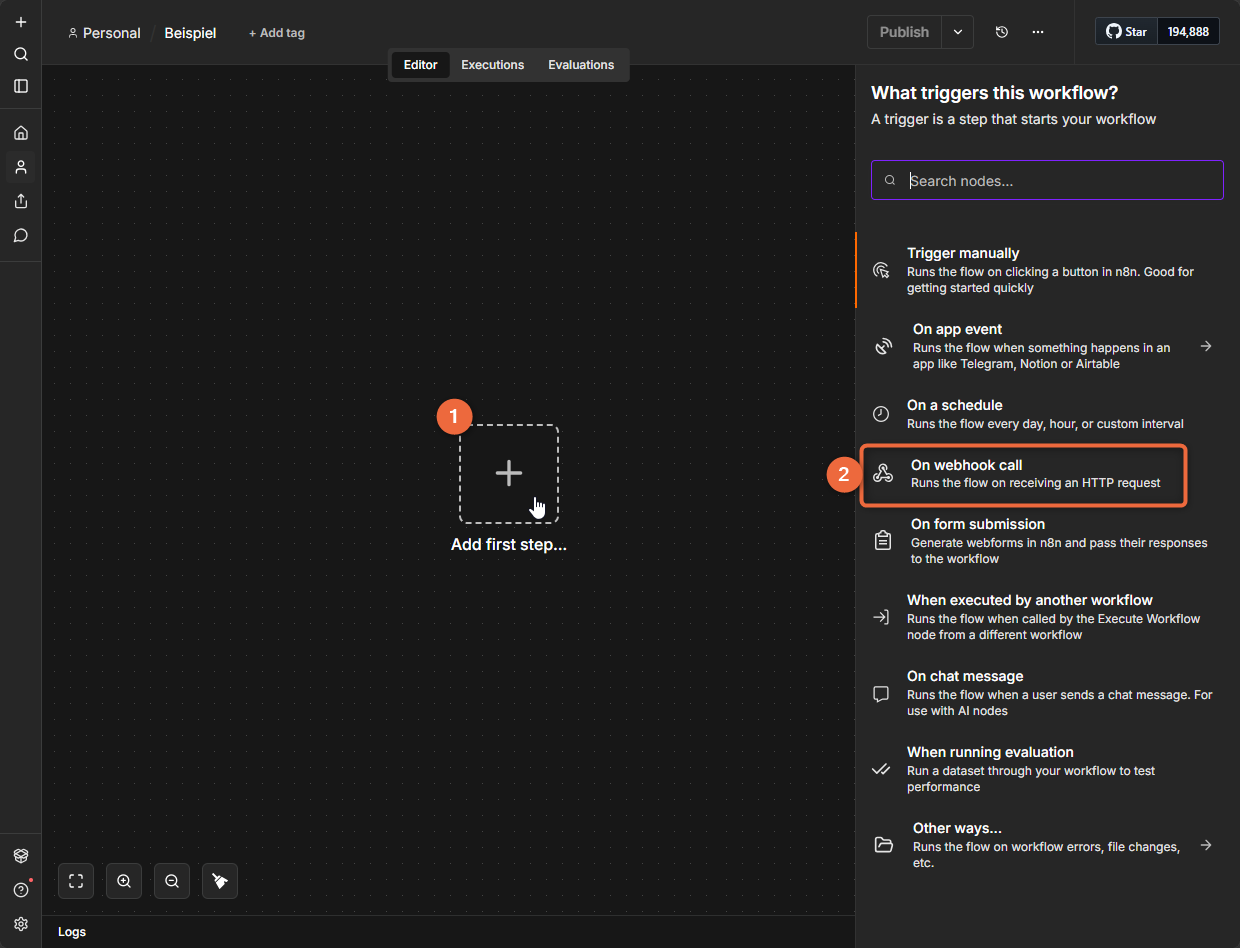Click the sidebar share/upload icon

tap(21, 201)
